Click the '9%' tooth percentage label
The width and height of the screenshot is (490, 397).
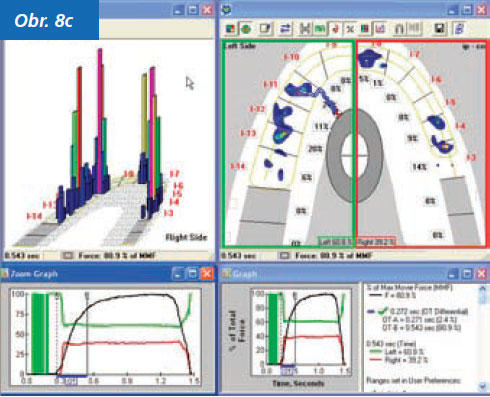coord(412,138)
